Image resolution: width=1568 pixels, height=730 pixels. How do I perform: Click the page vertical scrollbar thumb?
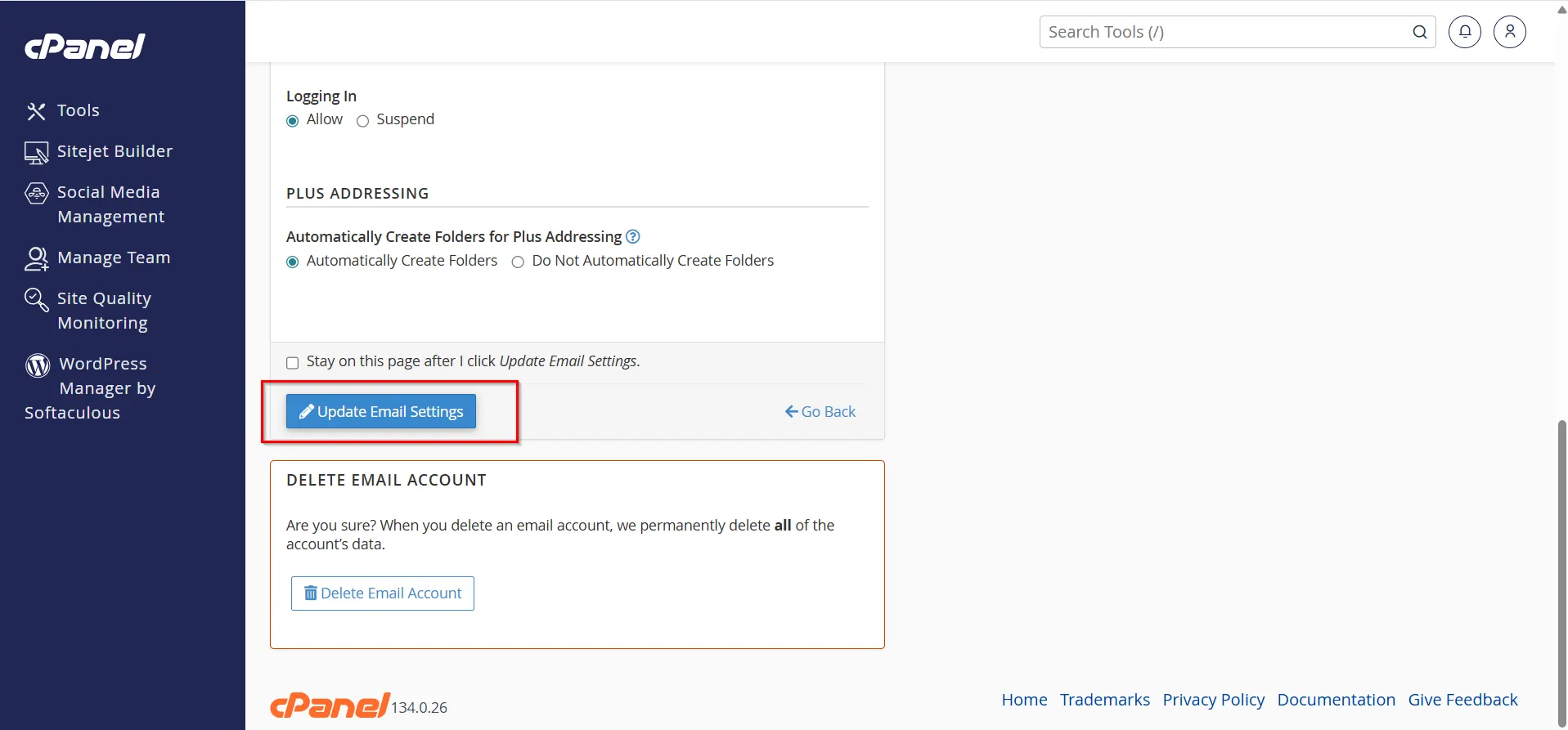[1561, 572]
